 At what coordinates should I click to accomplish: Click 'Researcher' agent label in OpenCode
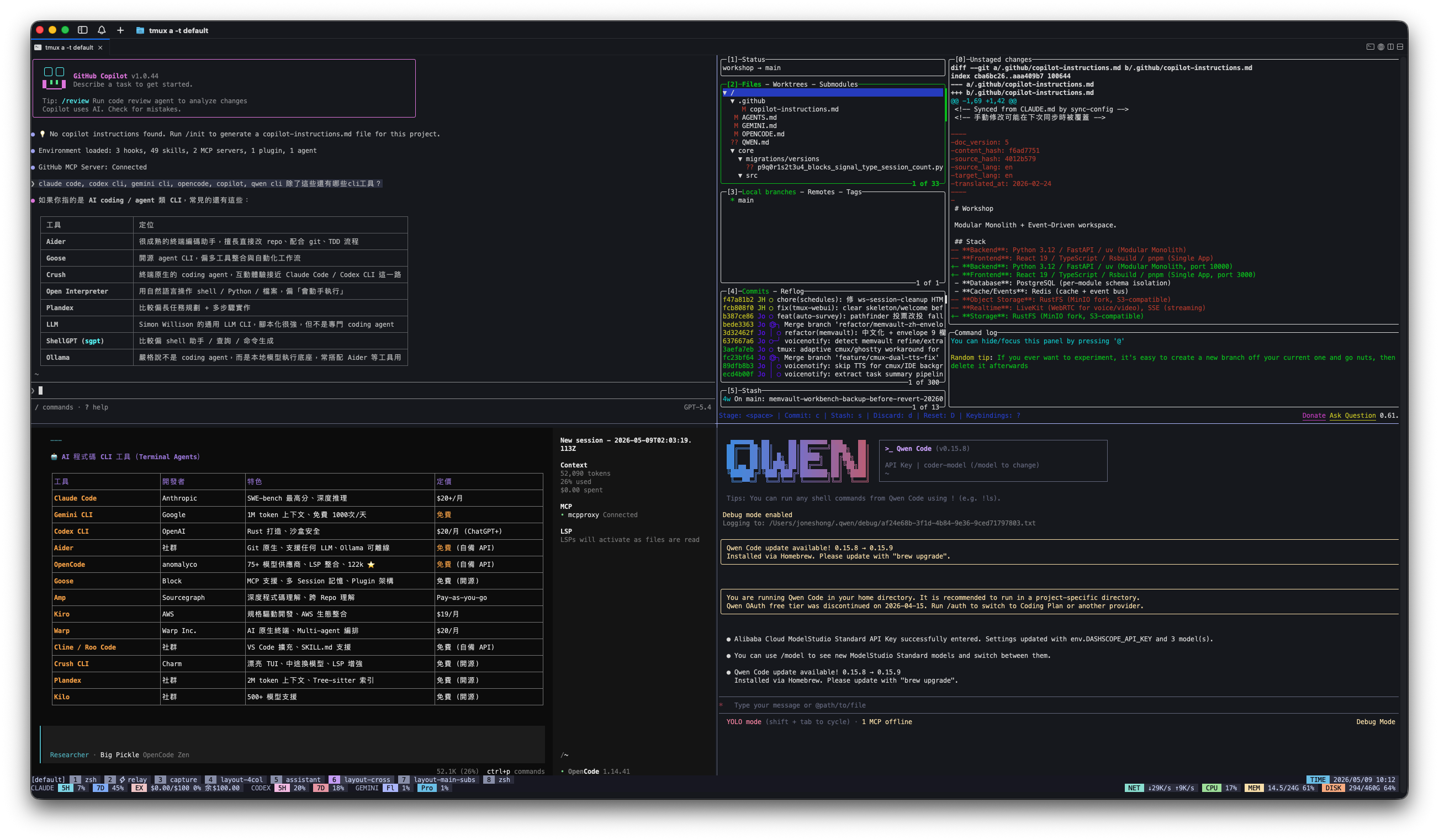[69, 755]
